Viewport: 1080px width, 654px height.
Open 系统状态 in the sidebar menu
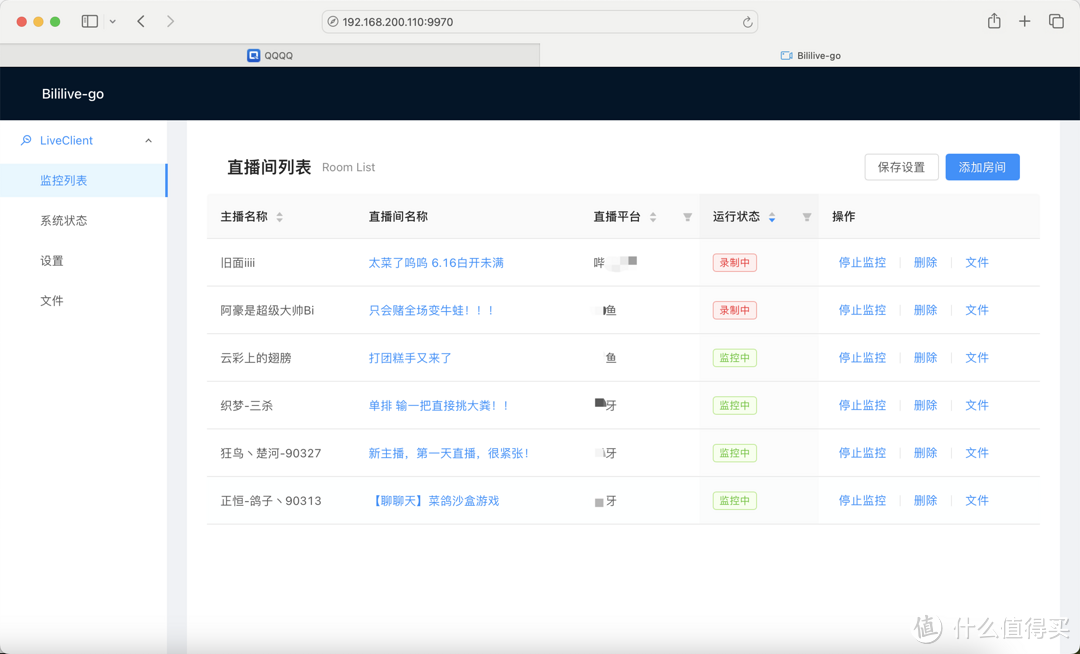pyautogui.click(x=64, y=220)
